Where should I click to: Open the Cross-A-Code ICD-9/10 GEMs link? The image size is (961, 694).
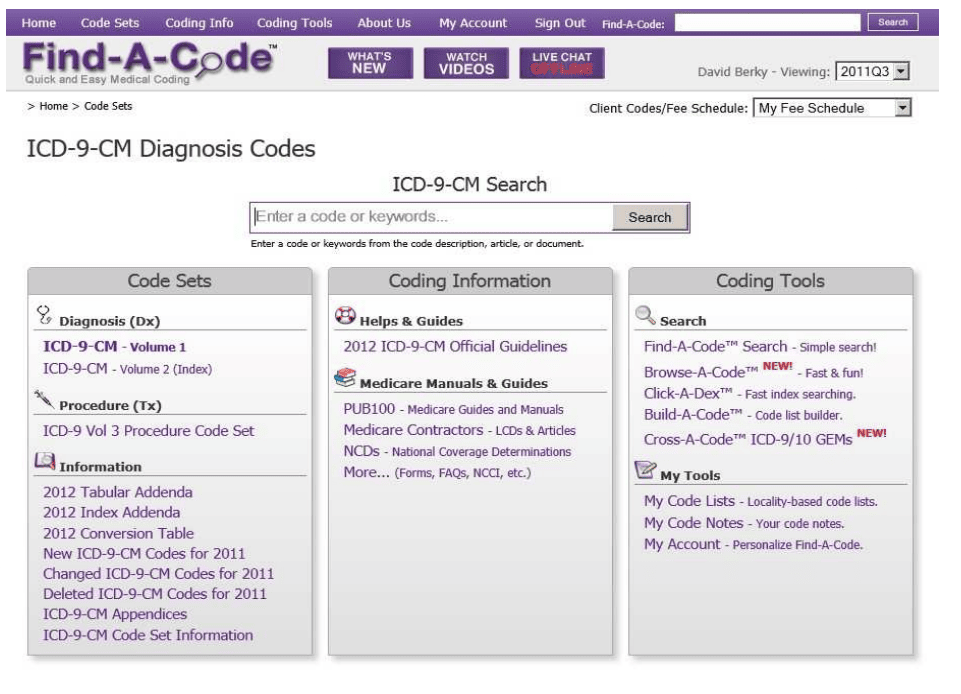click(747, 440)
